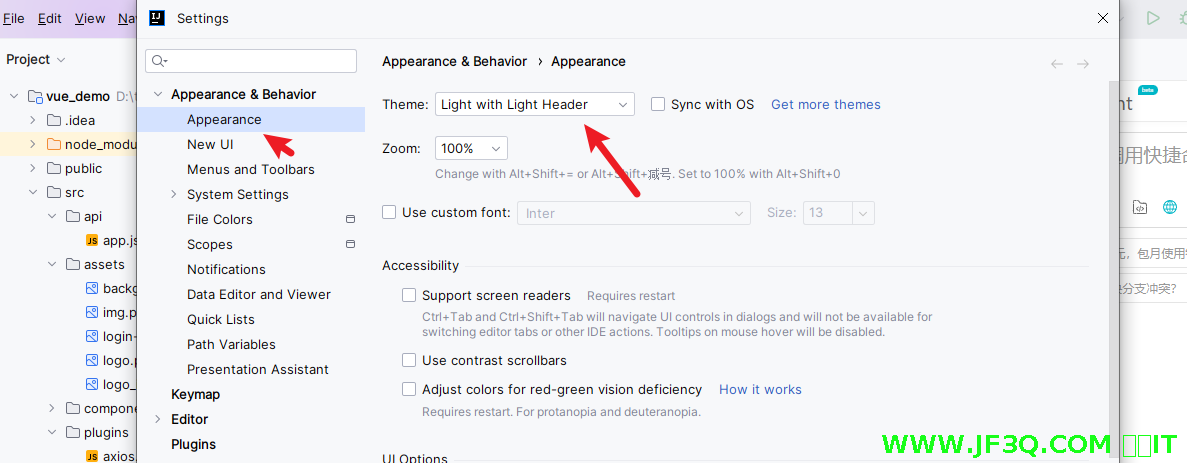The width and height of the screenshot is (1187, 463).
Task: Toggle the Use custom font checkbox
Action: point(390,212)
